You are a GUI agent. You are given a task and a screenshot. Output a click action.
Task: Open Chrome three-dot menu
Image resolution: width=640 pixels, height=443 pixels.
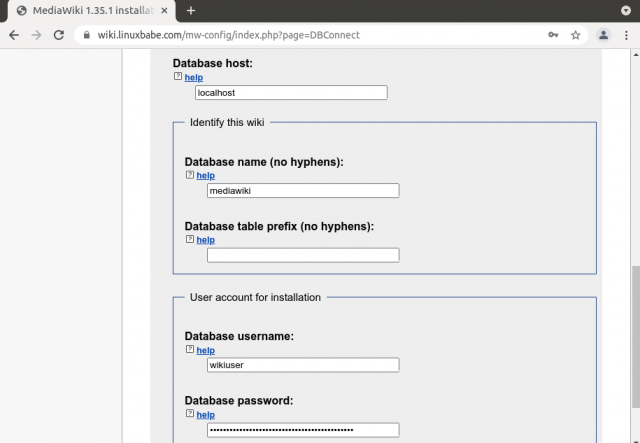tap(626, 34)
